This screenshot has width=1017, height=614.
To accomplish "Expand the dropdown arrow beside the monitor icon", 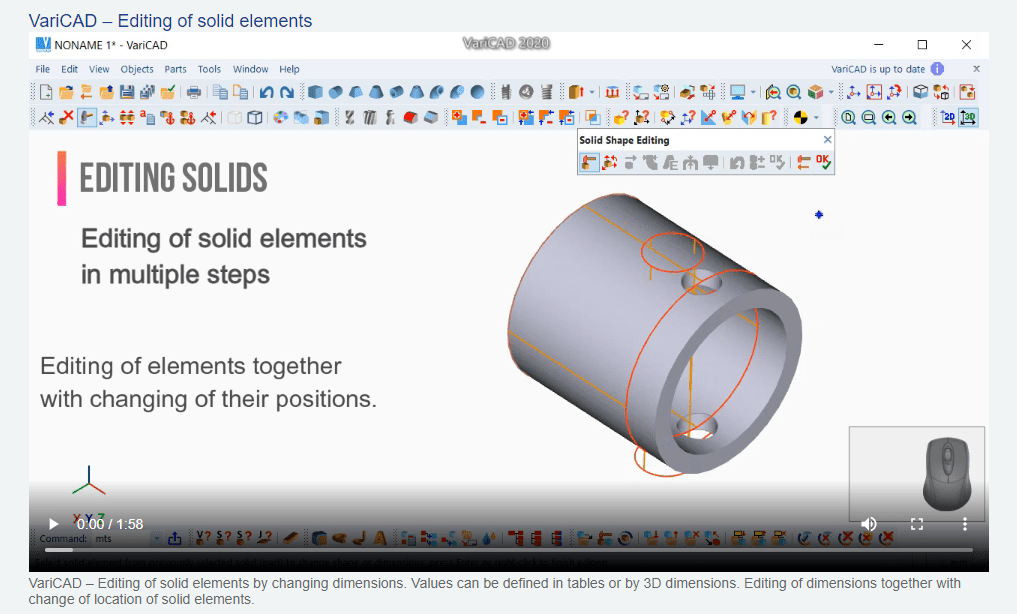I will coord(752,93).
